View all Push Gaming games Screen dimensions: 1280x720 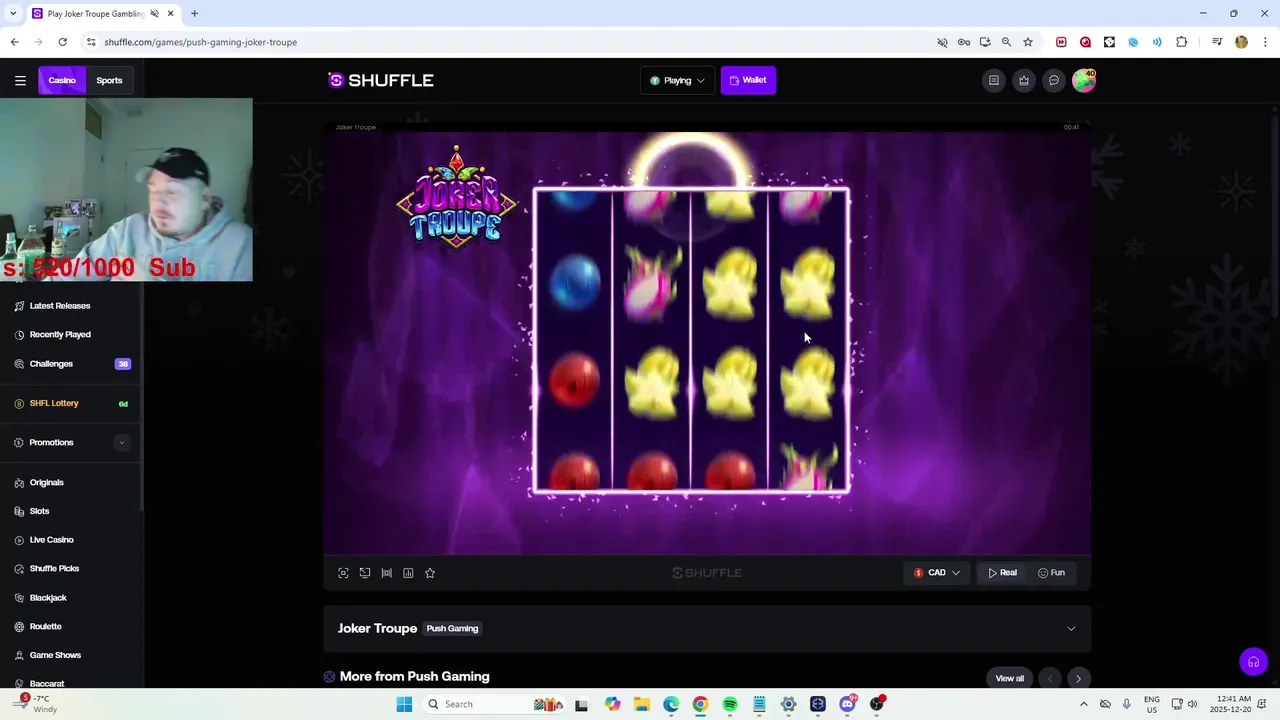point(1010,678)
